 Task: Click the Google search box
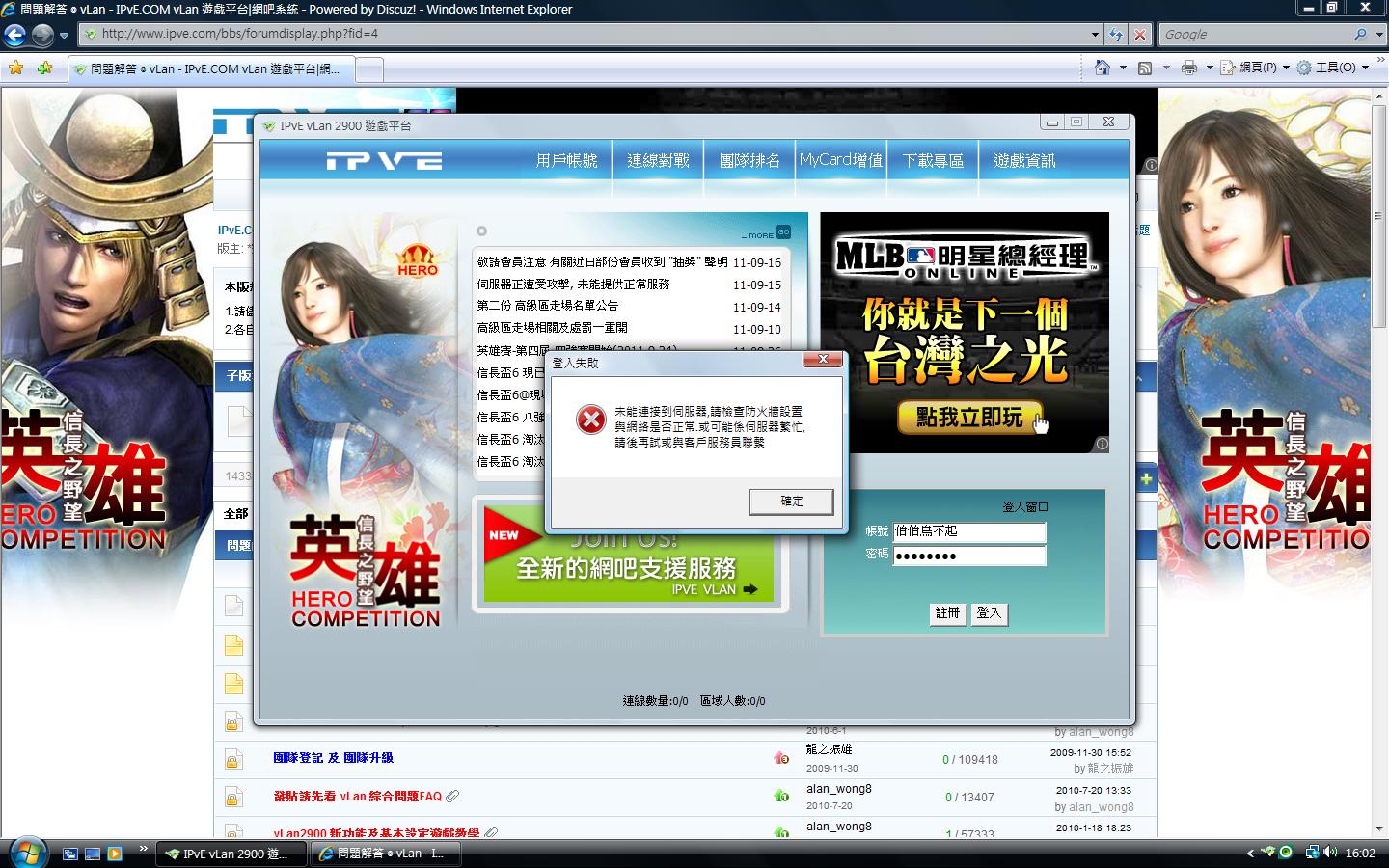1254,34
